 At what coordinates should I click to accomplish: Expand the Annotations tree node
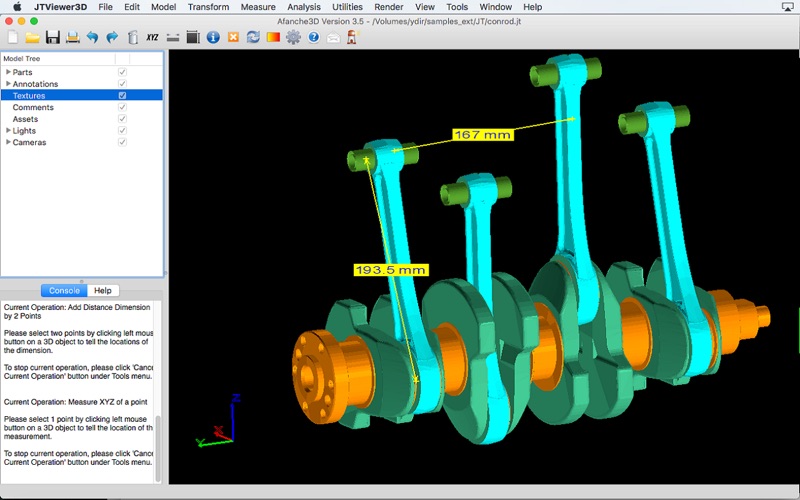pos(8,84)
